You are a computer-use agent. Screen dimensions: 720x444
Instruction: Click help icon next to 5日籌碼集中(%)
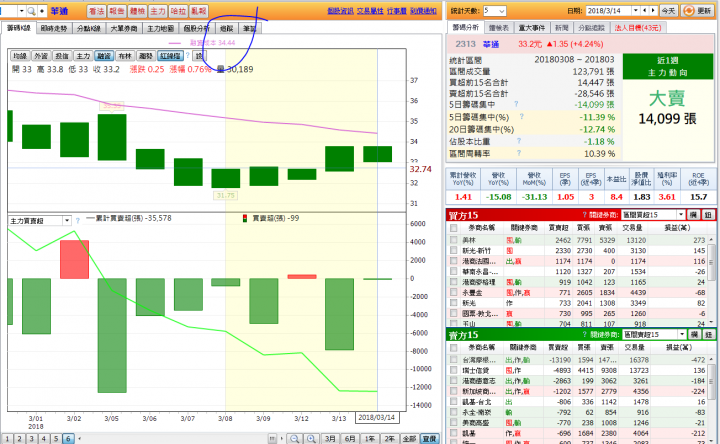pos(522,117)
